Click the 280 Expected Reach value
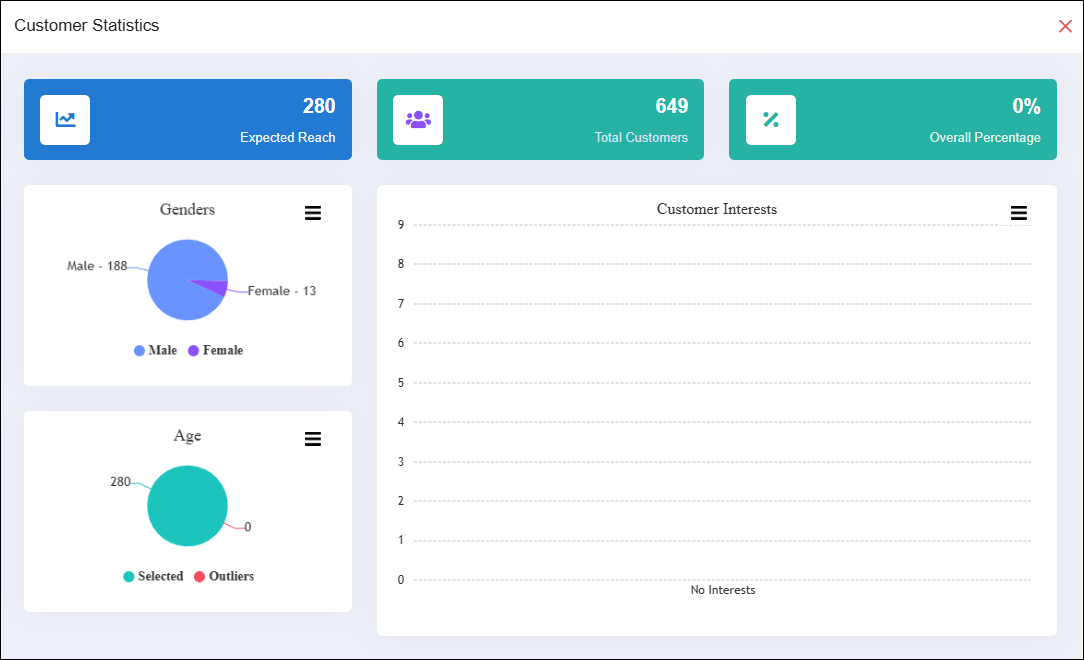Viewport: 1084px width, 660px height. pyautogui.click(x=319, y=106)
